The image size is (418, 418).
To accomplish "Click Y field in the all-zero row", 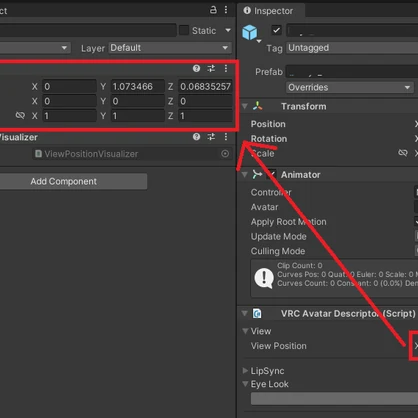I will (138, 101).
